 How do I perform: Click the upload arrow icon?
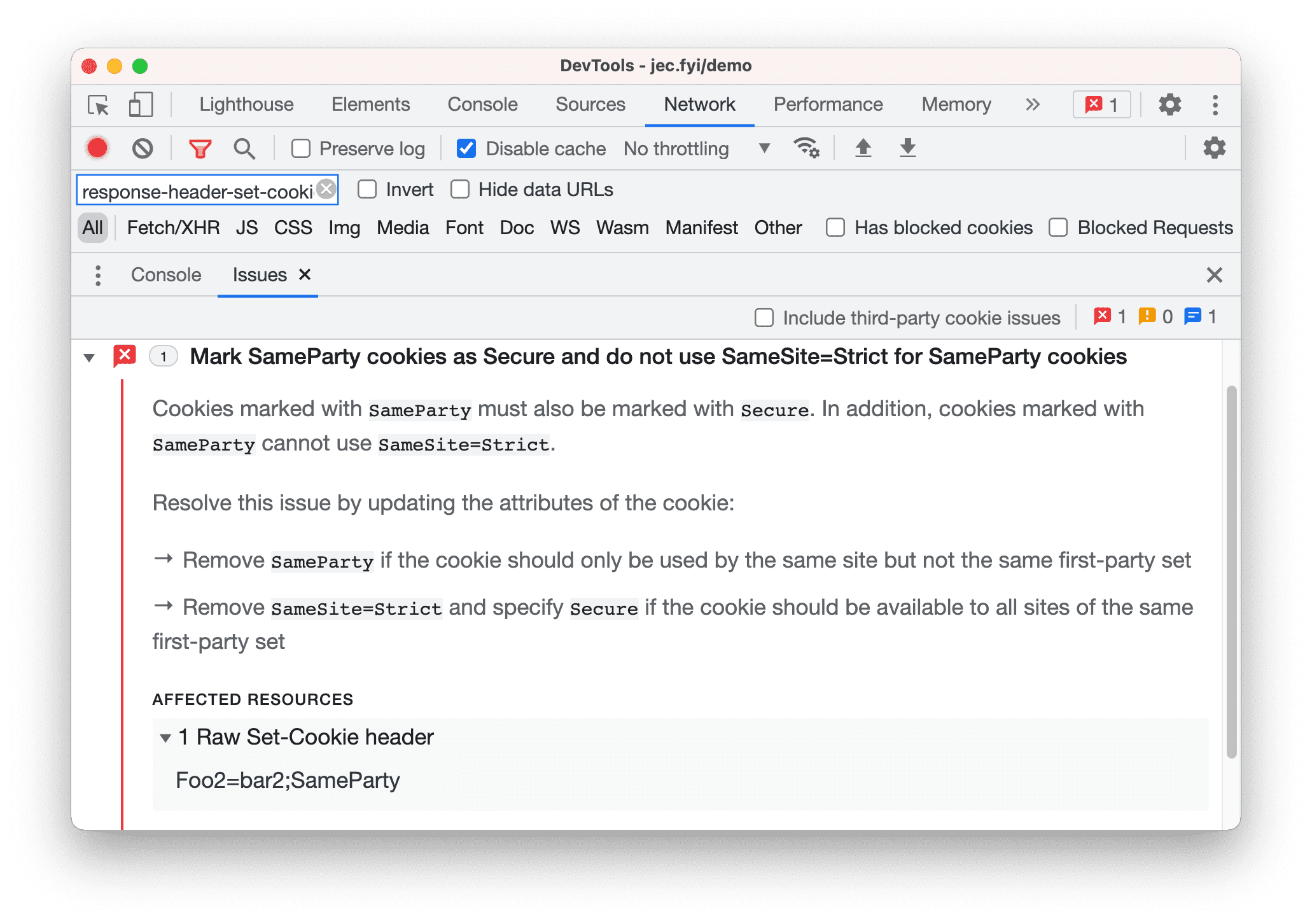pos(863,149)
